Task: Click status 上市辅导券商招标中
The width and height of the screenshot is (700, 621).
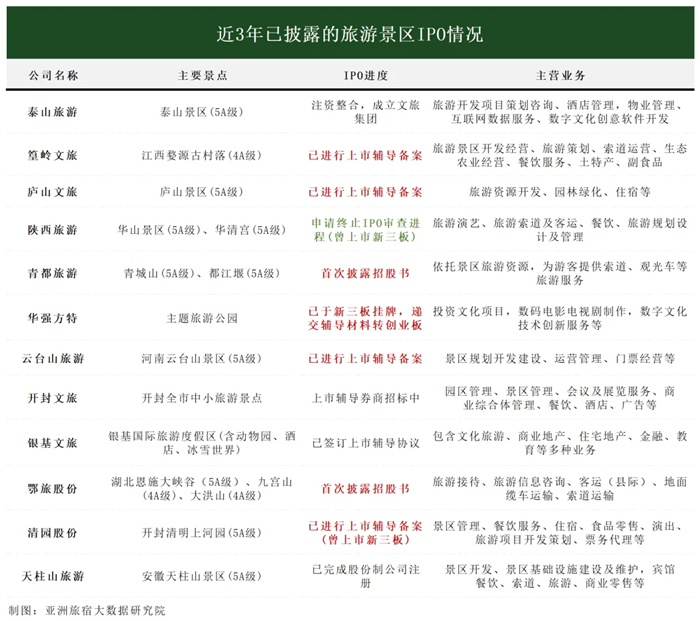Action: [x=366, y=398]
